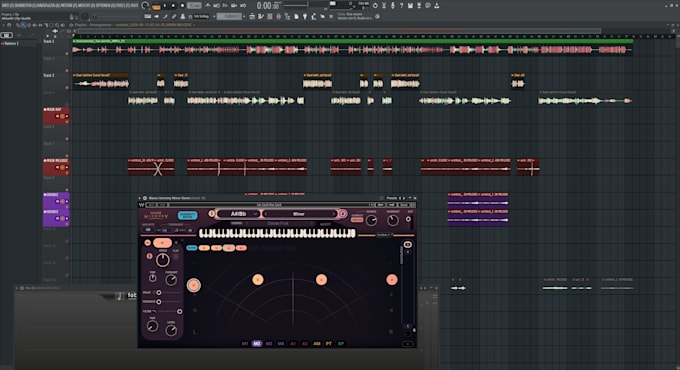The width and height of the screenshot is (680, 370).
Task: Open the Minor scale selector
Action: [x=299, y=214]
